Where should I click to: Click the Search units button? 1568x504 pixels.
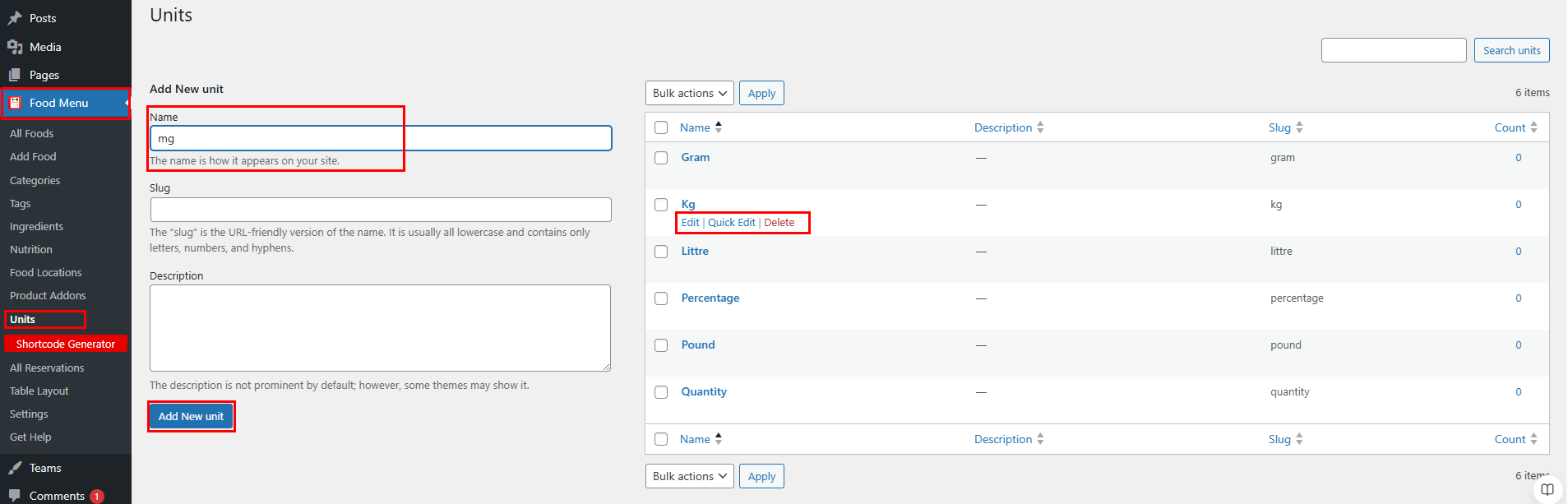point(1512,50)
